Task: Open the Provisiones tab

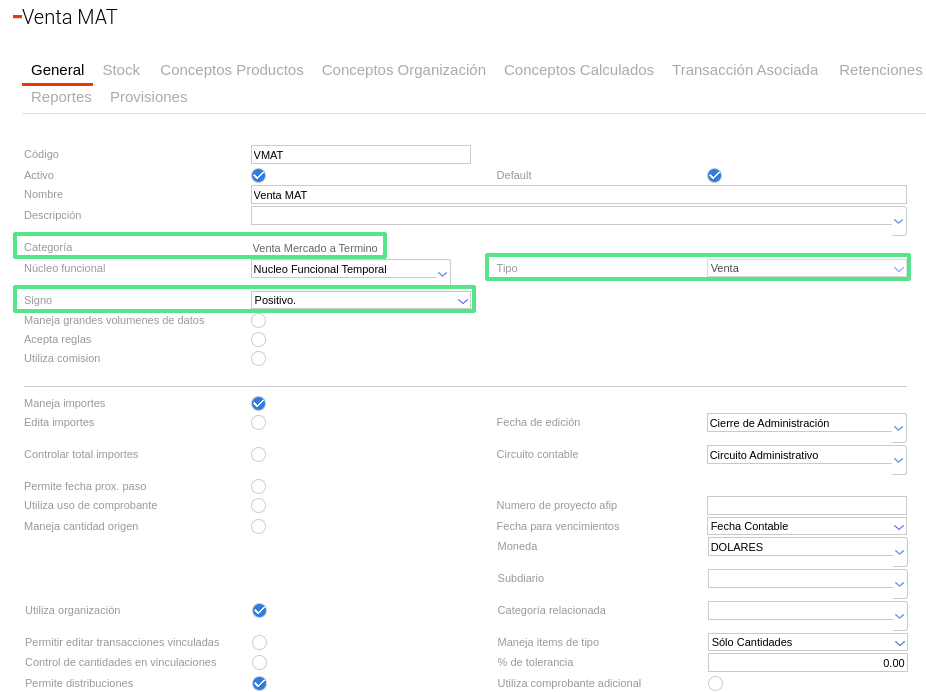Action: coord(148,97)
